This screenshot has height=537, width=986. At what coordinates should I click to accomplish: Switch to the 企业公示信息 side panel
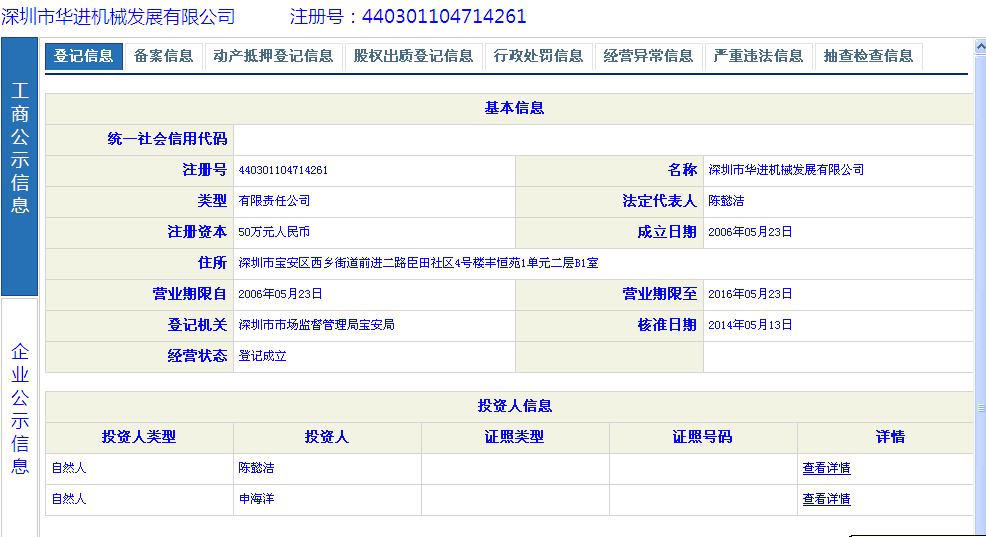click(x=20, y=410)
